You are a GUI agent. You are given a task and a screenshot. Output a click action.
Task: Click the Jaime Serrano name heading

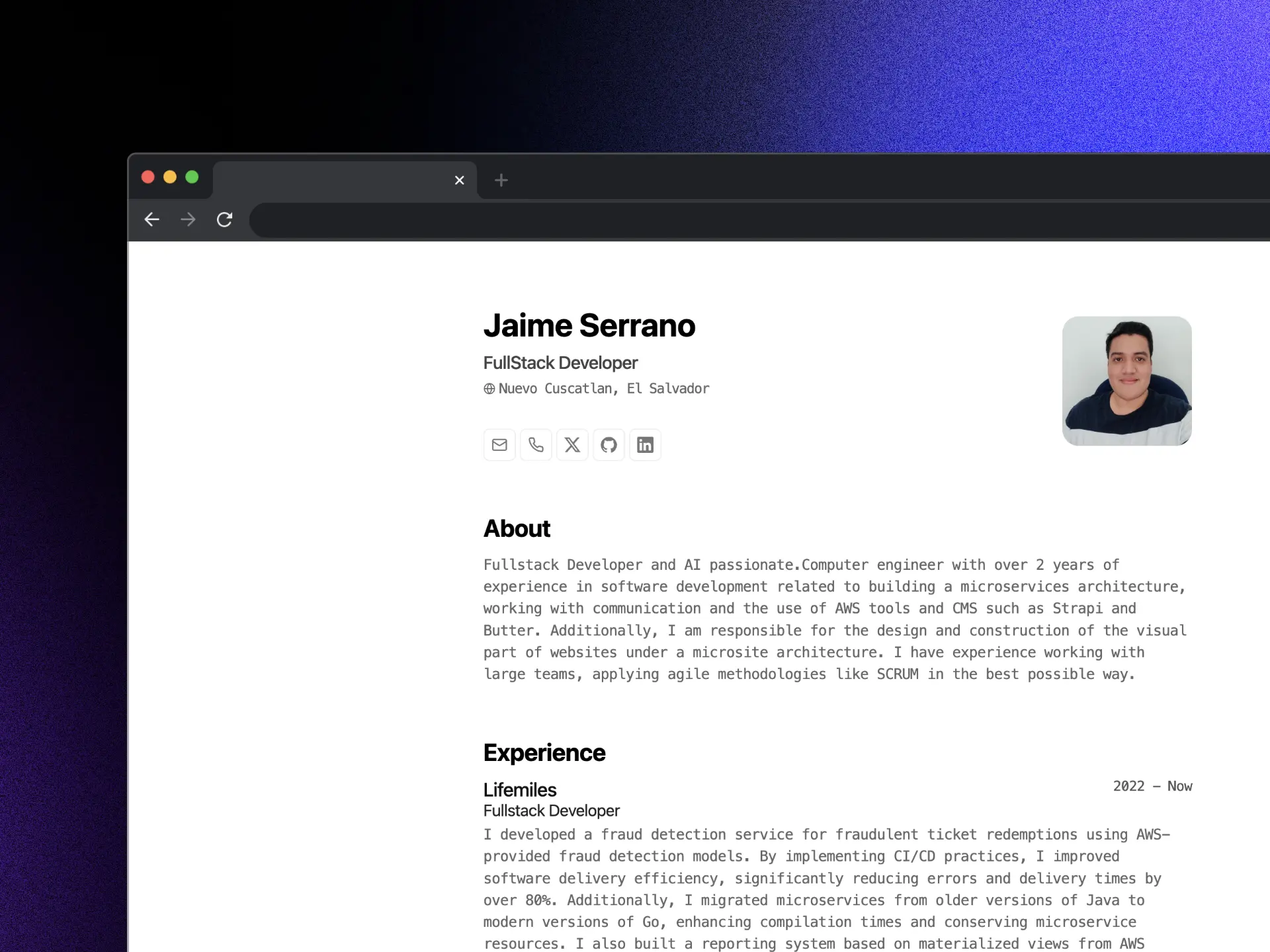pyautogui.click(x=589, y=326)
